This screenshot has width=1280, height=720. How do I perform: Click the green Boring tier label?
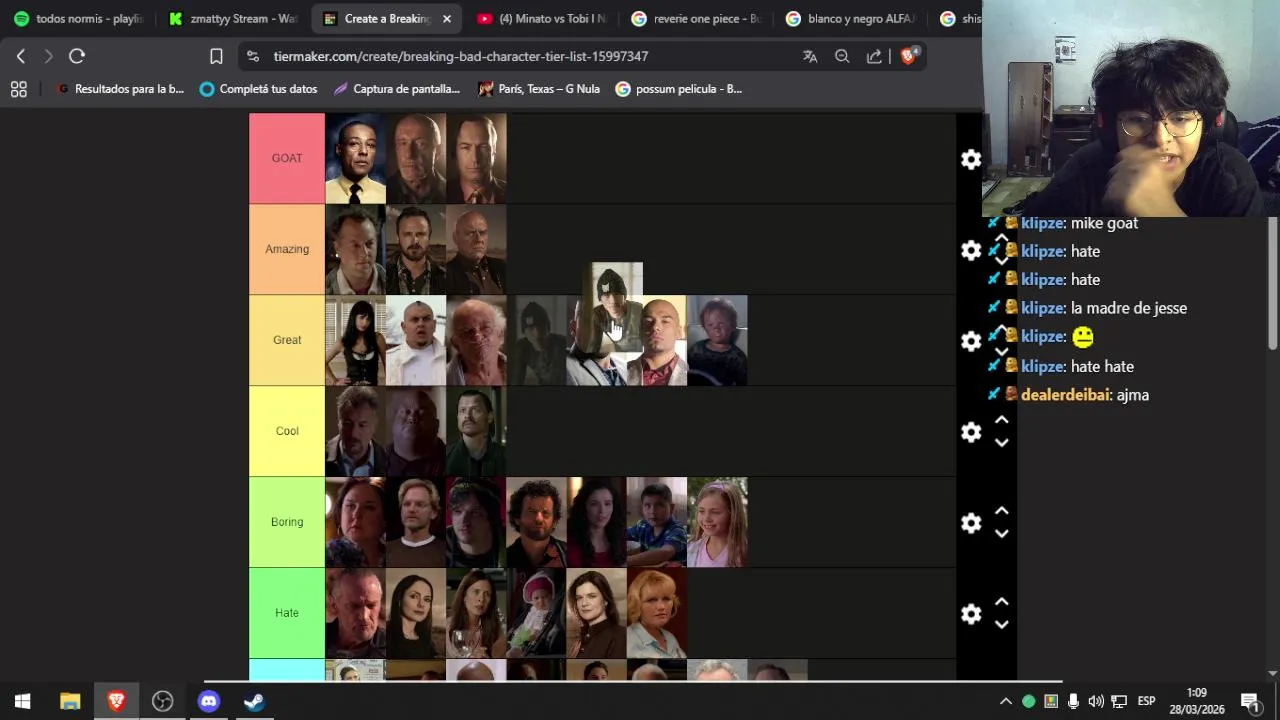point(287,522)
